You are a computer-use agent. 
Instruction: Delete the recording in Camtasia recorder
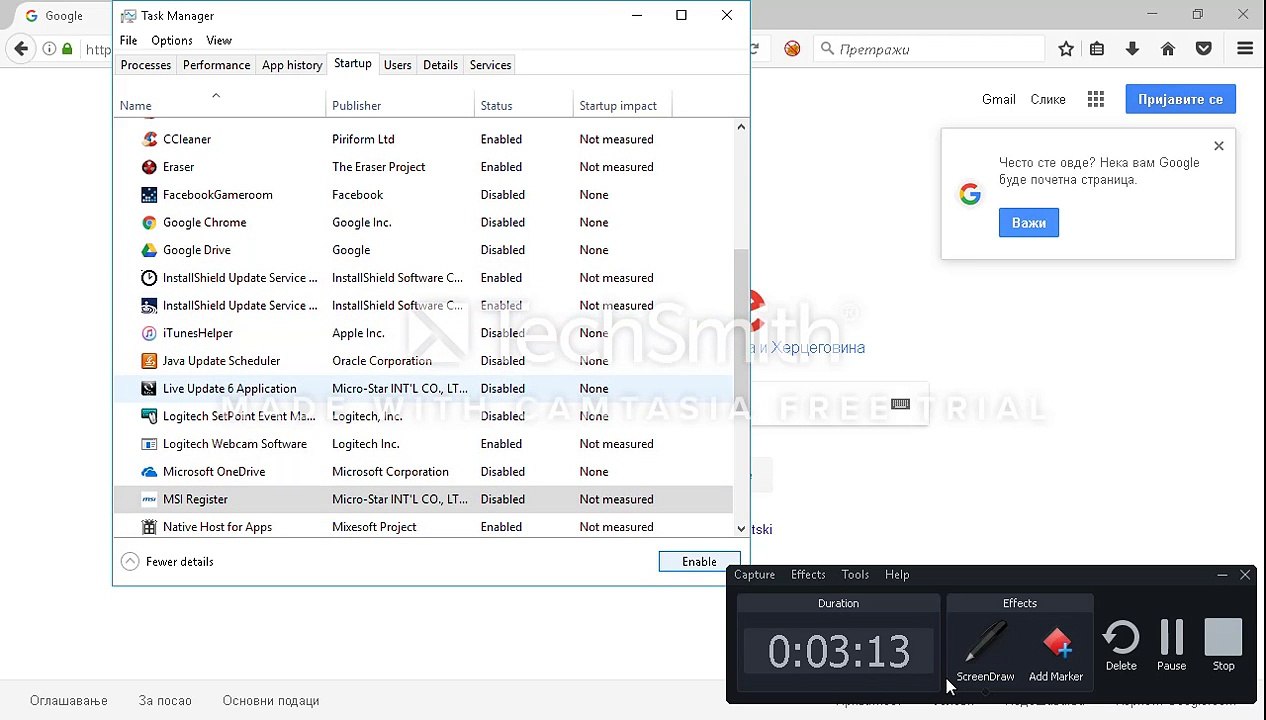[1121, 645]
